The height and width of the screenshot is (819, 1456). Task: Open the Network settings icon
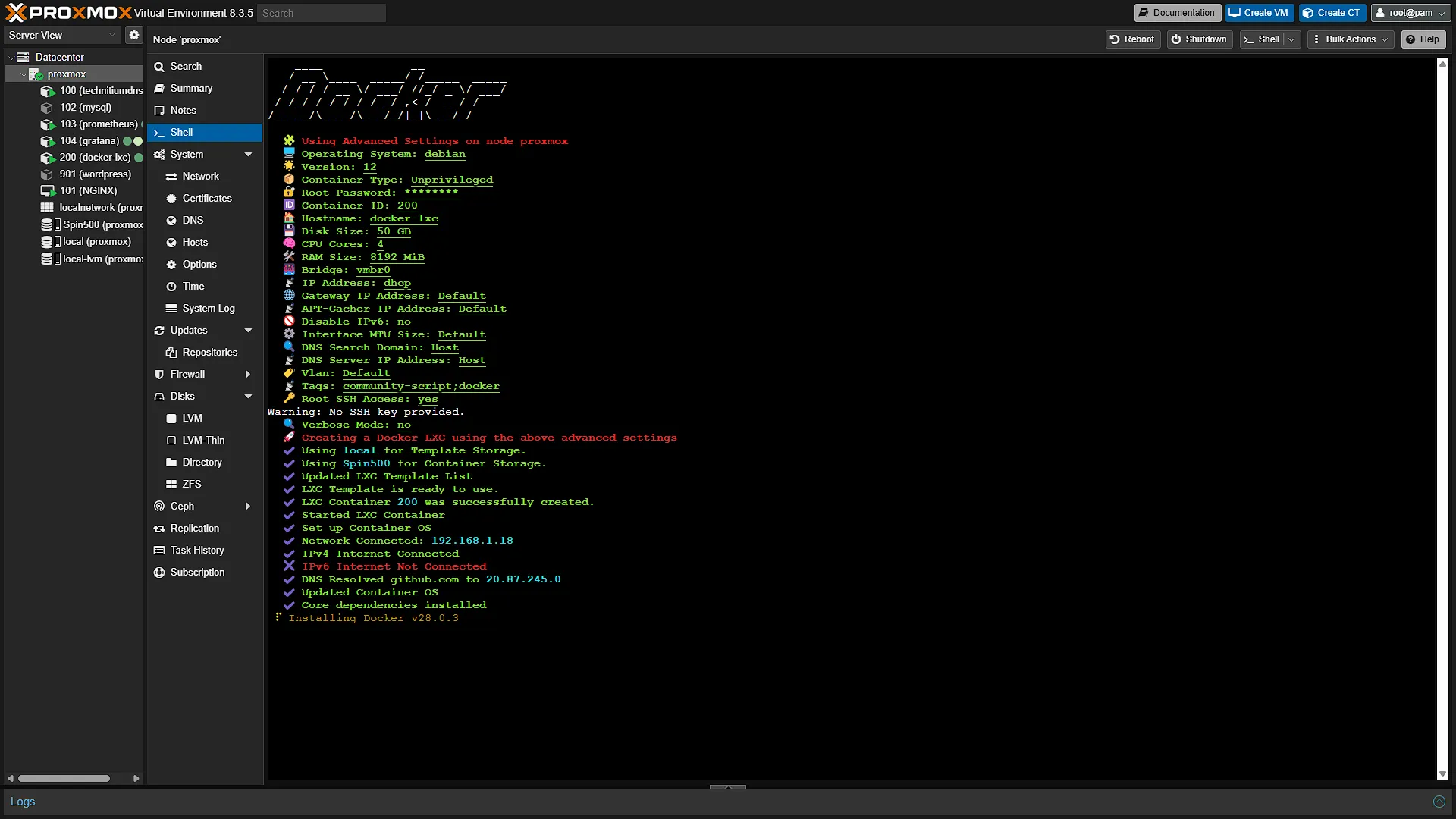171,177
